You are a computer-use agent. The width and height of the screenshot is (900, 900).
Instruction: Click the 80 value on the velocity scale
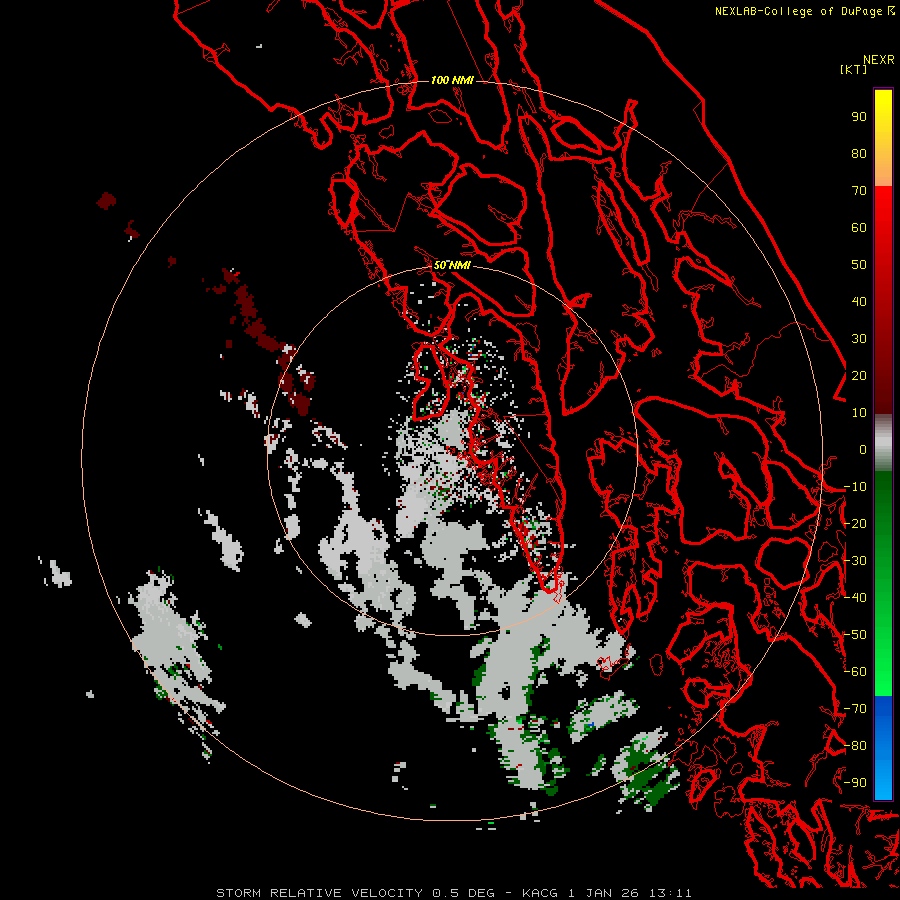859,154
